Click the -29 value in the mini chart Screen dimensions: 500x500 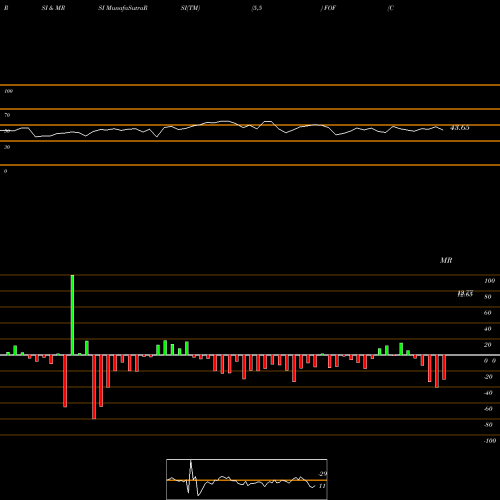tap(323, 474)
